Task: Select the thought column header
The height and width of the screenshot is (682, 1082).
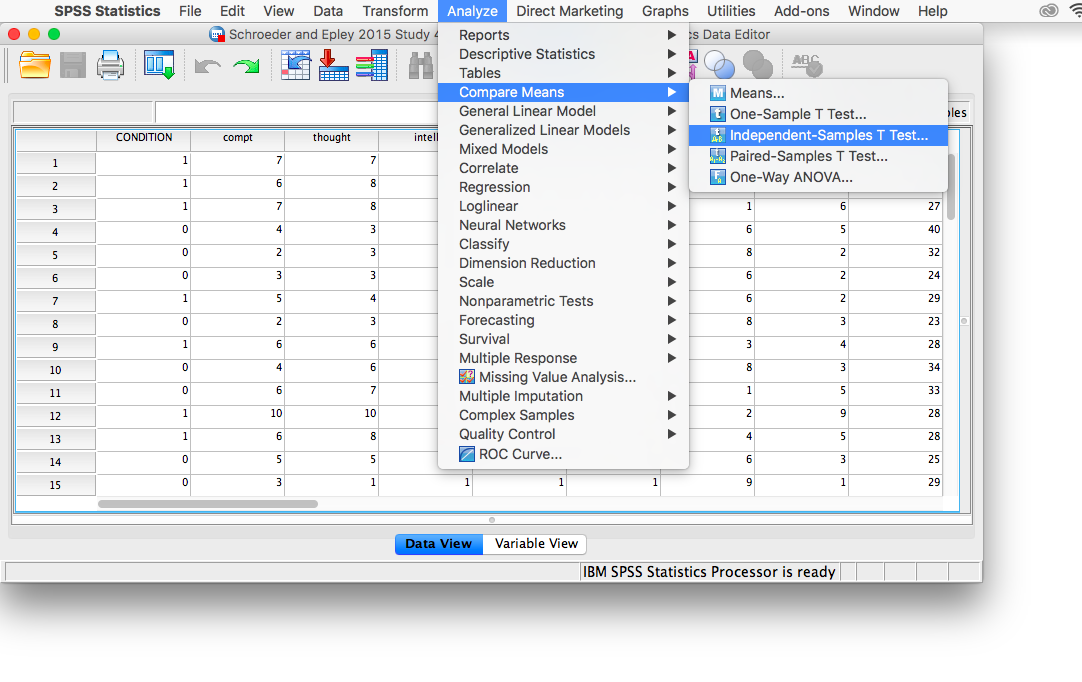Action: tap(331, 138)
